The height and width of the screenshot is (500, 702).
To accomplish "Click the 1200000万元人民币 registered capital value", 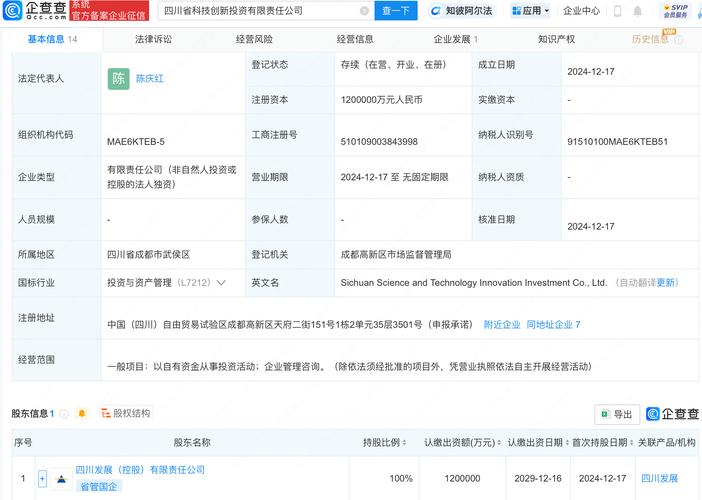I will click(x=381, y=100).
